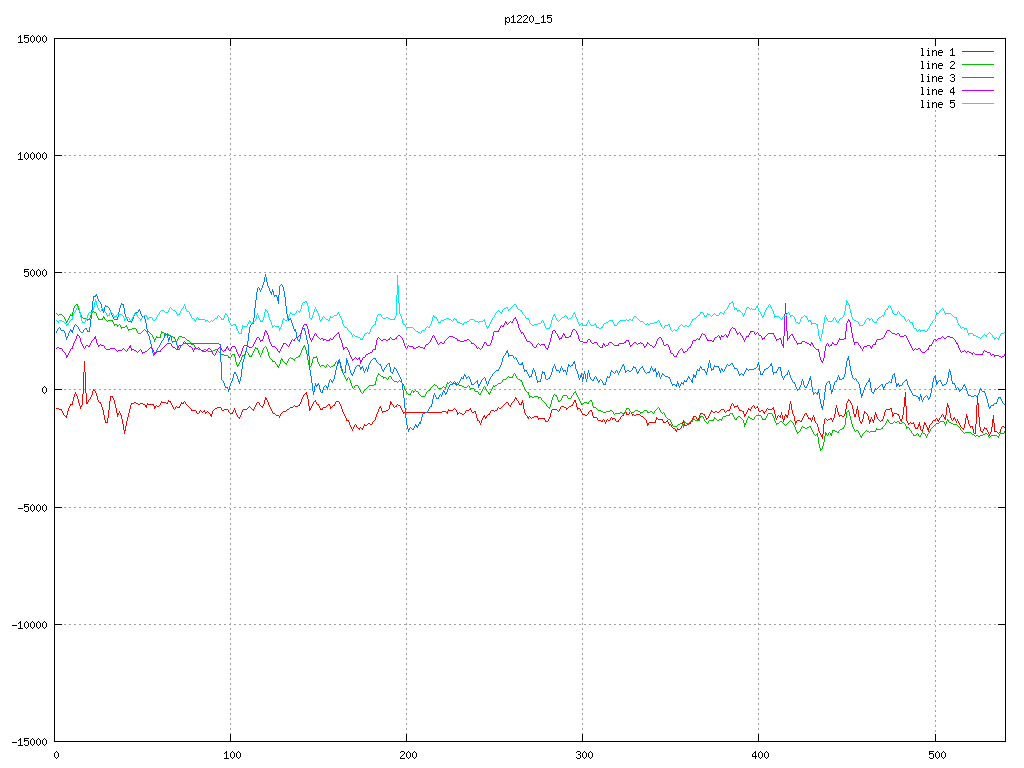Click the 'line 3' legend label
Image resolution: width=1024 pixels, height=768 pixels.
pyautogui.click(x=937, y=78)
